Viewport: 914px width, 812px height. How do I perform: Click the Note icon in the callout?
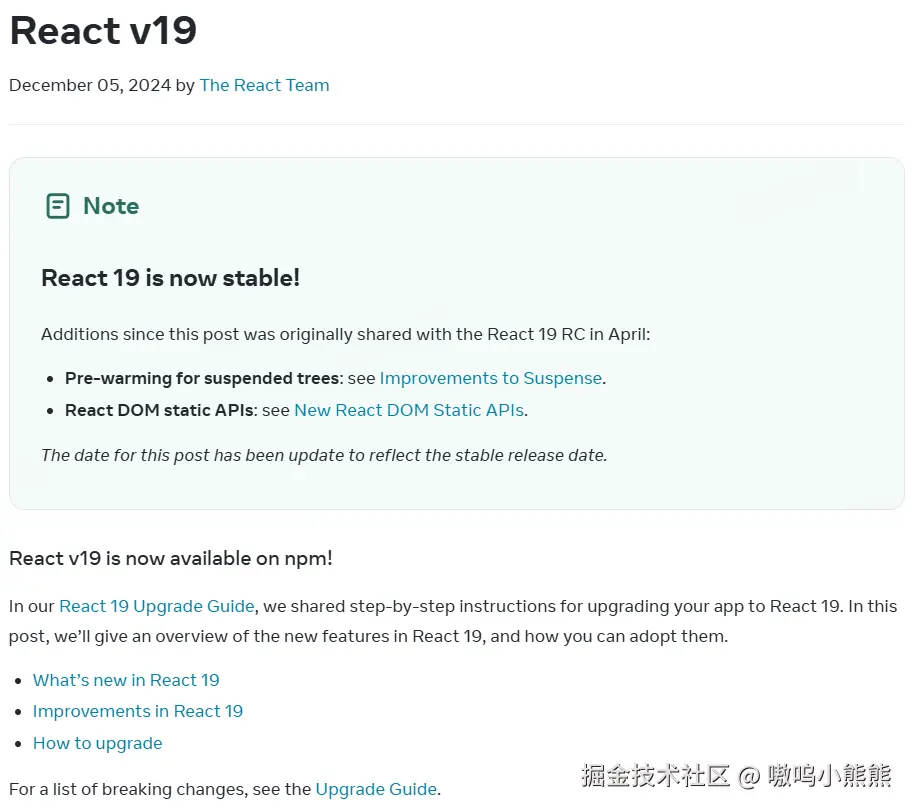coord(58,206)
